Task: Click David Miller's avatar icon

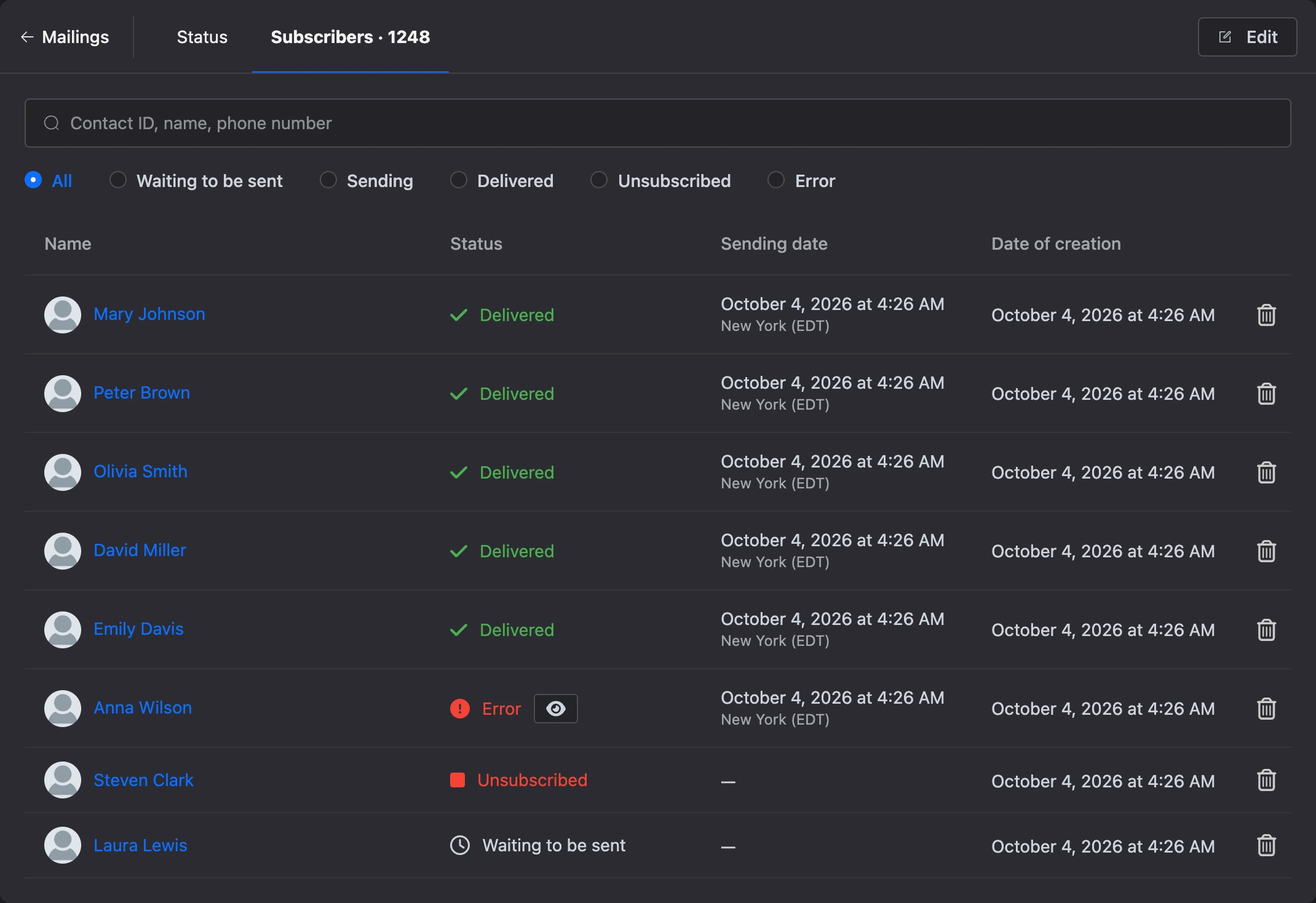Action: click(x=63, y=551)
